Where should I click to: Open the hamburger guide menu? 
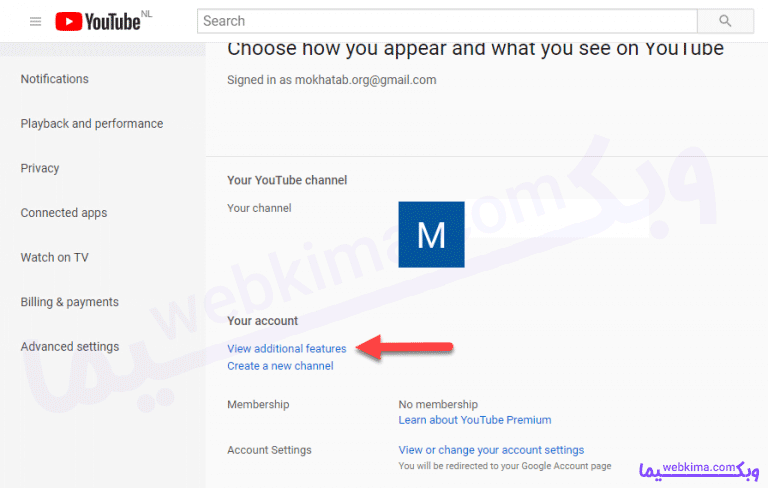pyautogui.click(x=35, y=21)
